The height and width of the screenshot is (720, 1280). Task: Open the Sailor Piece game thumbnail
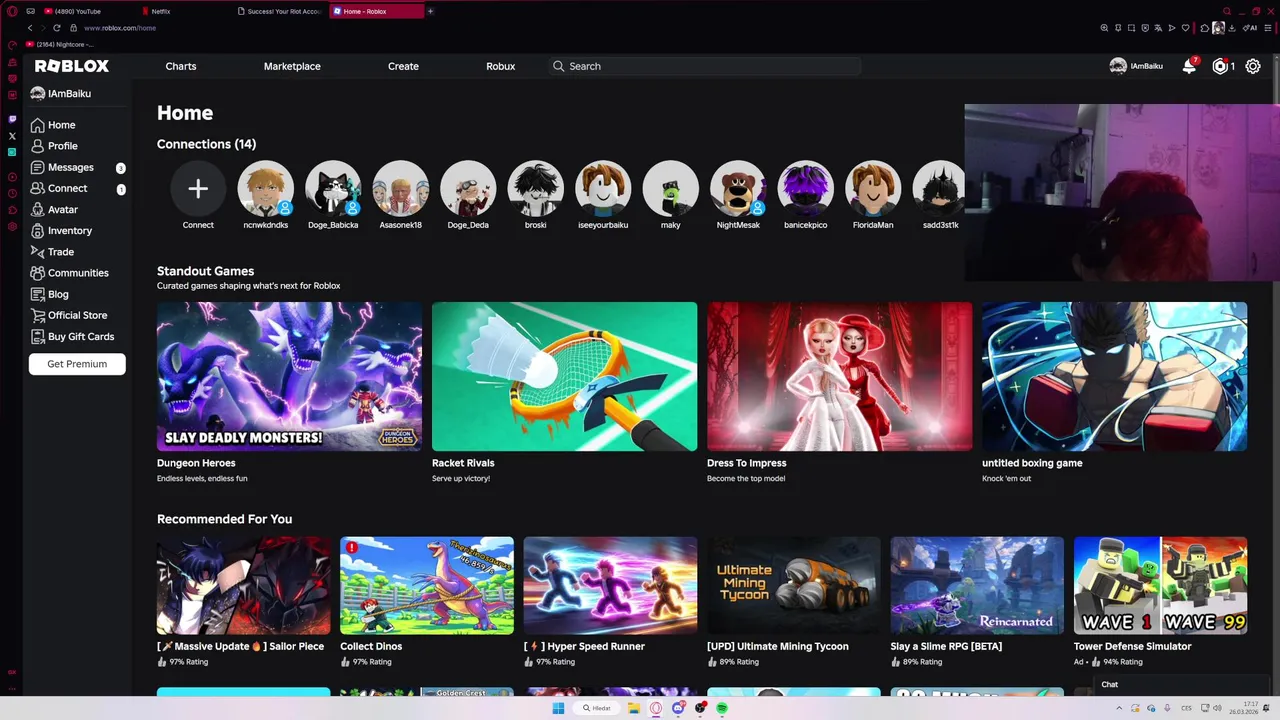tap(243, 585)
